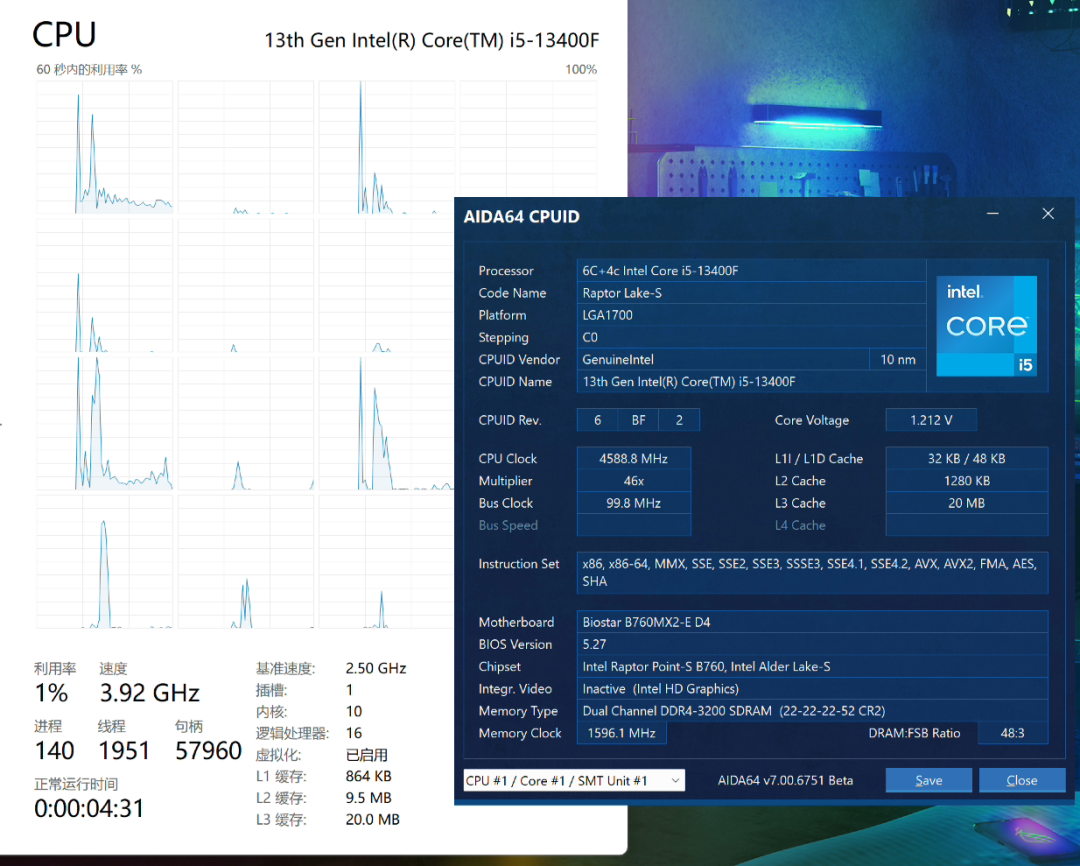Click the logical processors value "16"
The image size is (1080, 866).
(354, 732)
